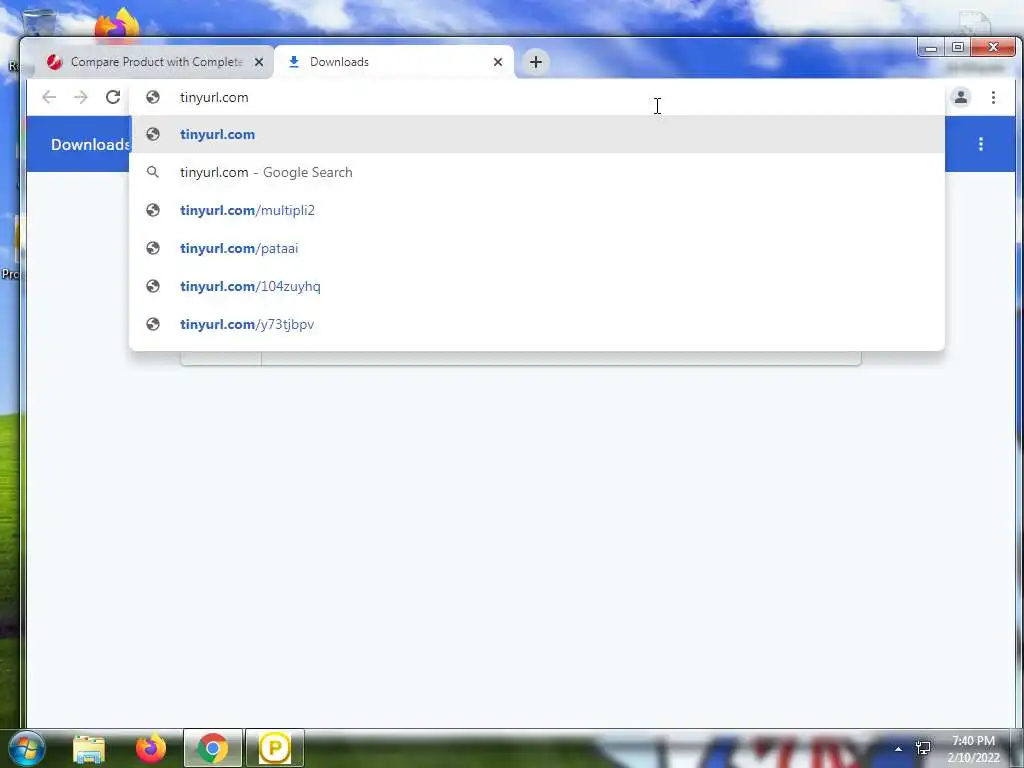Viewport: 1024px width, 768px height.
Task: Select the Downloads tab
Action: click(394, 62)
